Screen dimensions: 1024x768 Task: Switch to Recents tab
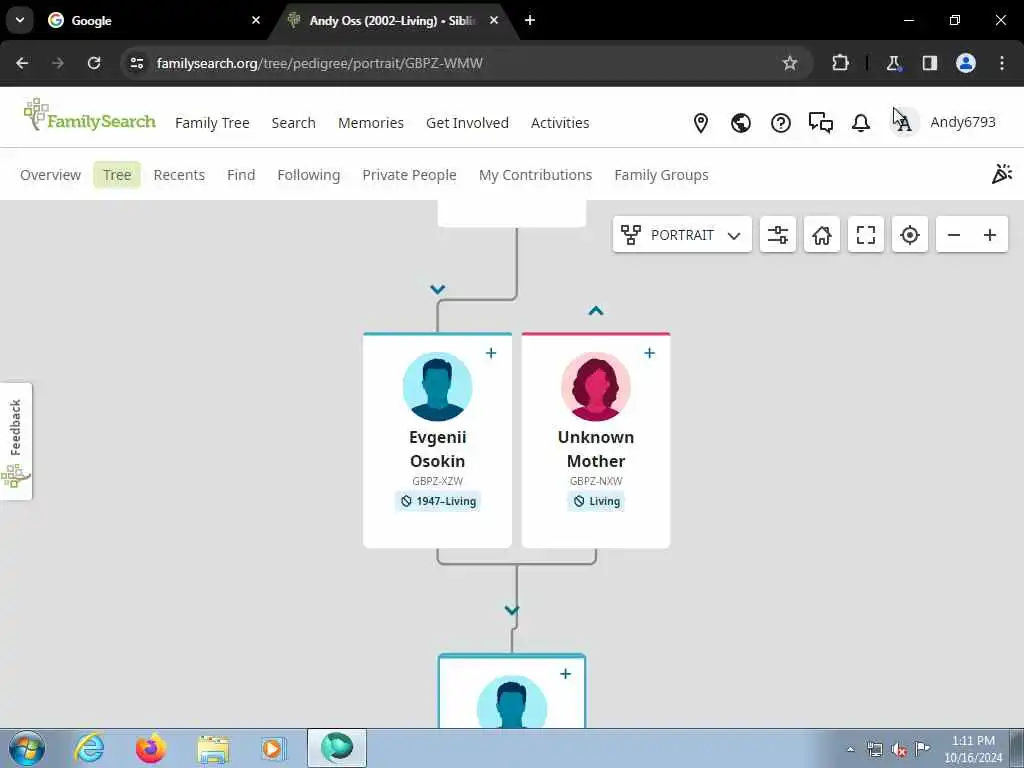pyautogui.click(x=179, y=175)
